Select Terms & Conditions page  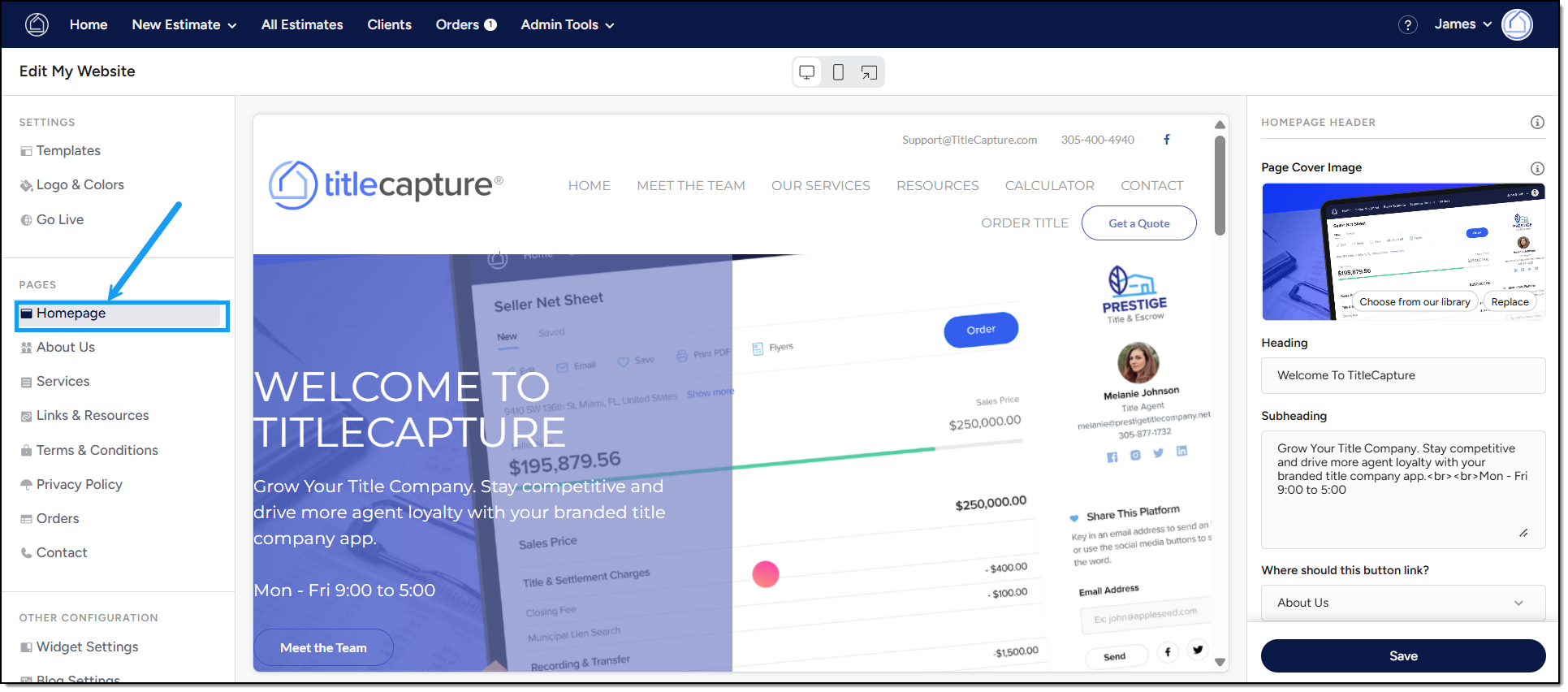[97, 451]
